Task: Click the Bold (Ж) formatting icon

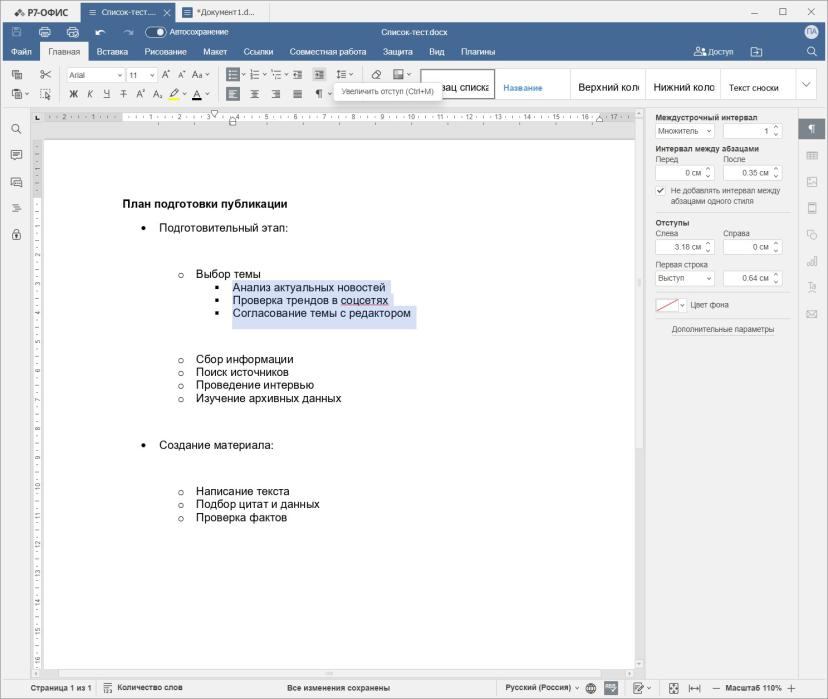Action: tap(73, 94)
